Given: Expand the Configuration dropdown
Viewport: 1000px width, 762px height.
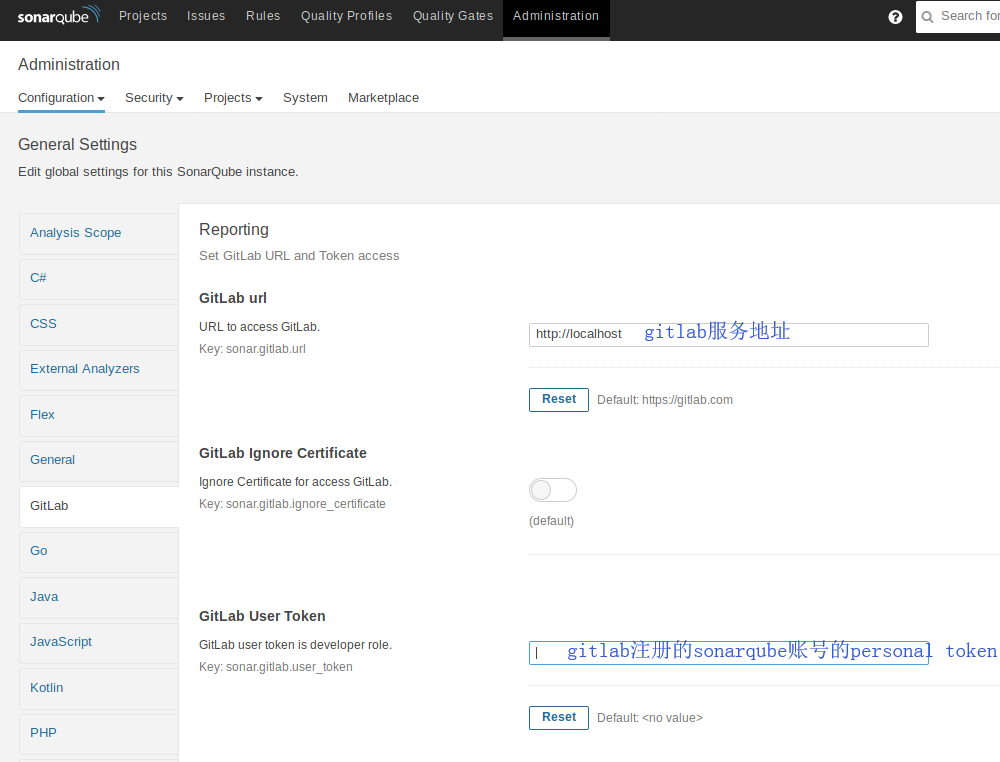Looking at the screenshot, I should click(61, 97).
